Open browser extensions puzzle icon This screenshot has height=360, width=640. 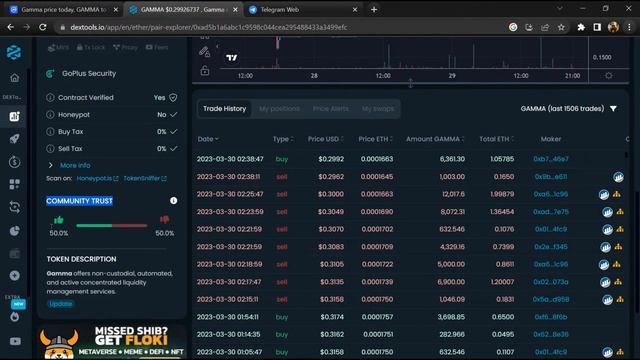click(x=581, y=27)
